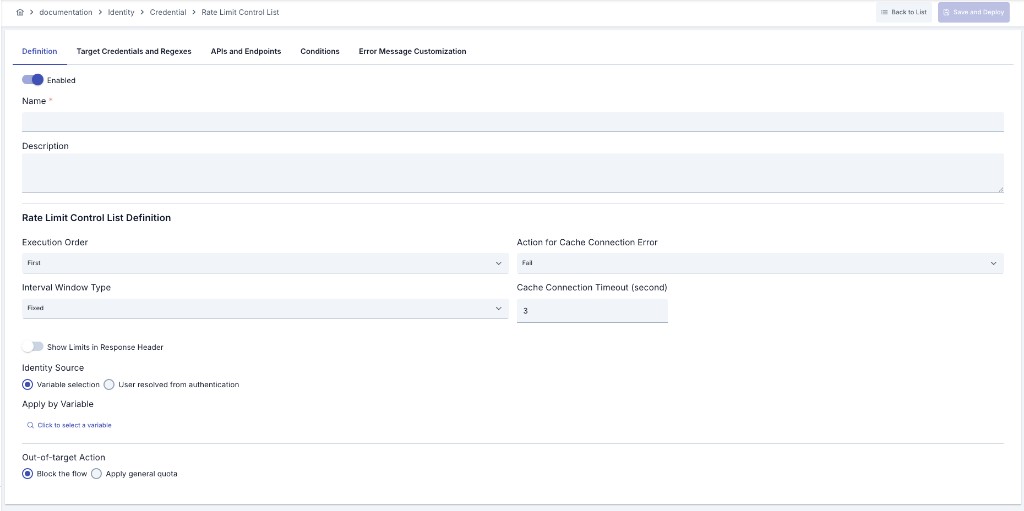Click Save and Deploy button
Viewport: 1024px width, 511px height.
(x=974, y=12)
